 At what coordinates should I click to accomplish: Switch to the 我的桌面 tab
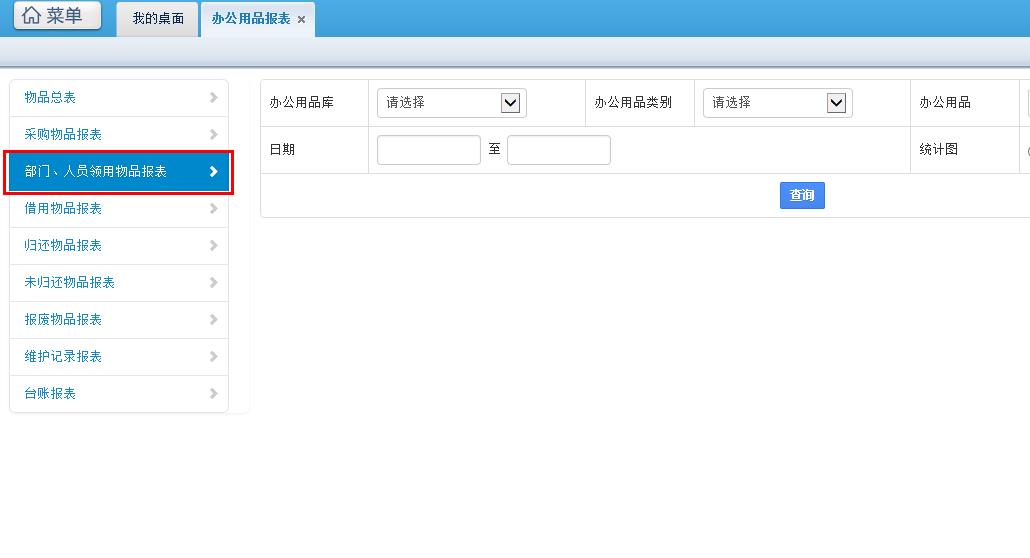[x=158, y=19]
